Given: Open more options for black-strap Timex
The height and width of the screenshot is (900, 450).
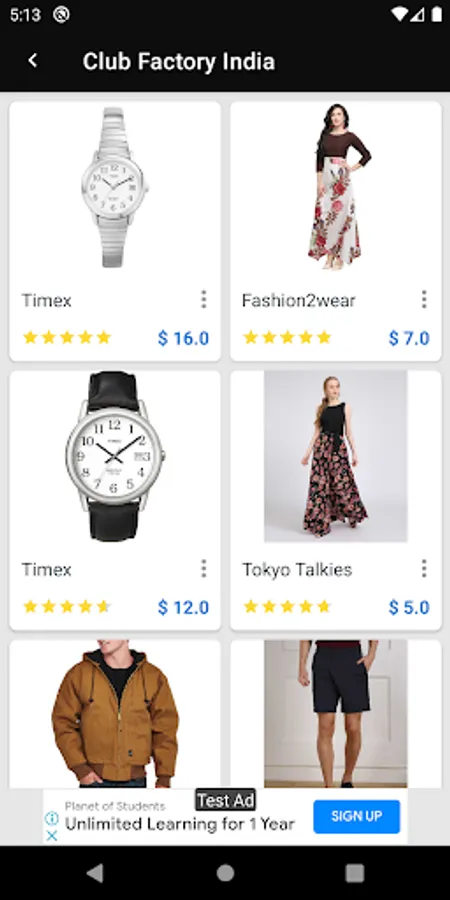Looking at the screenshot, I should pos(203,568).
